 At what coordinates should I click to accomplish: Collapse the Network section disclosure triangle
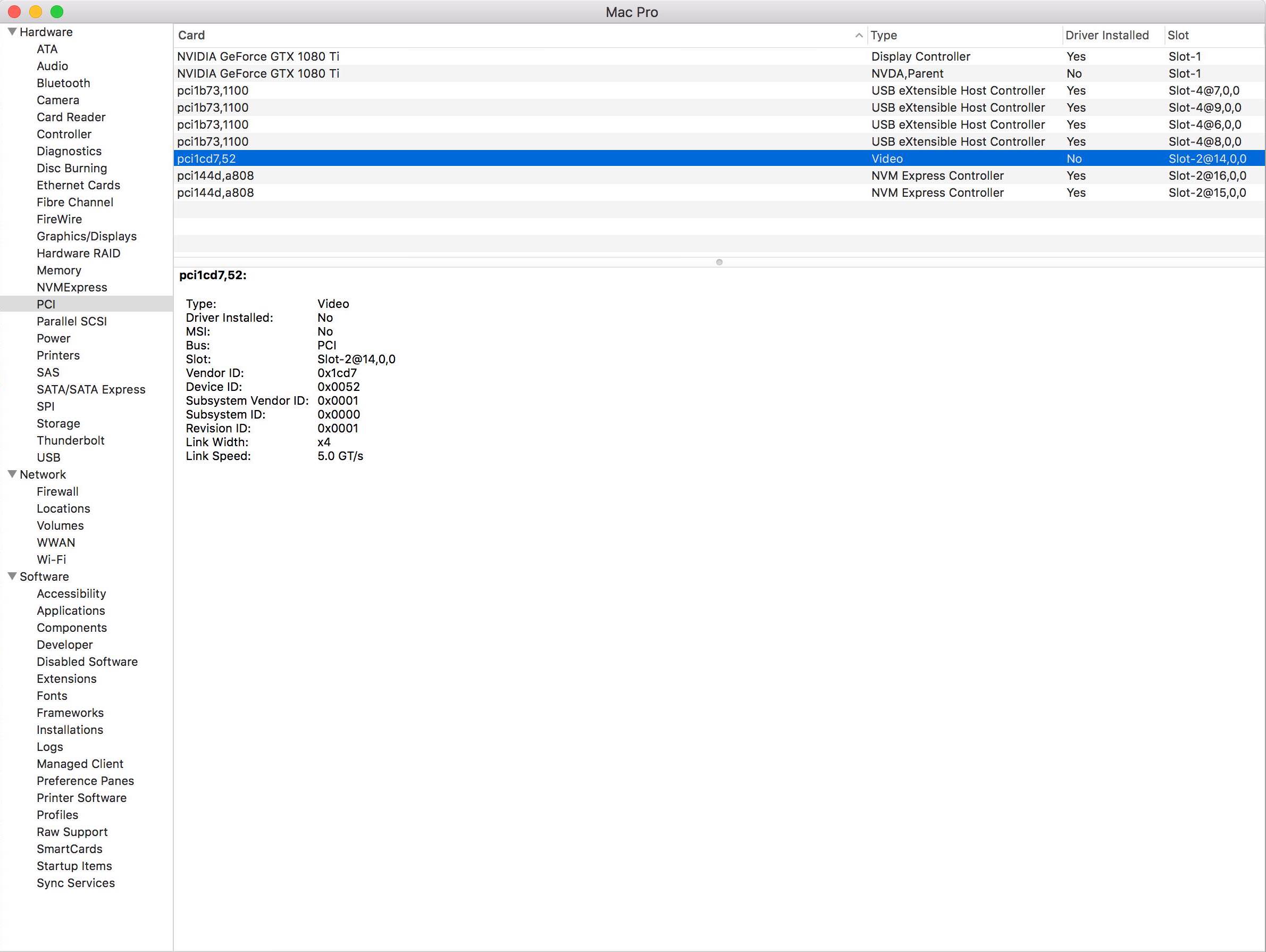pyautogui.click(x=12, y=474)
